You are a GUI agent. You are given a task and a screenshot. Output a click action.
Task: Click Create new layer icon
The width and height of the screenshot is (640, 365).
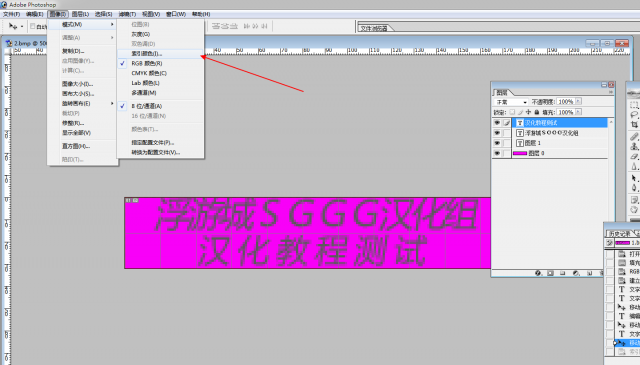pyautogui.click(x=589, y=273)
